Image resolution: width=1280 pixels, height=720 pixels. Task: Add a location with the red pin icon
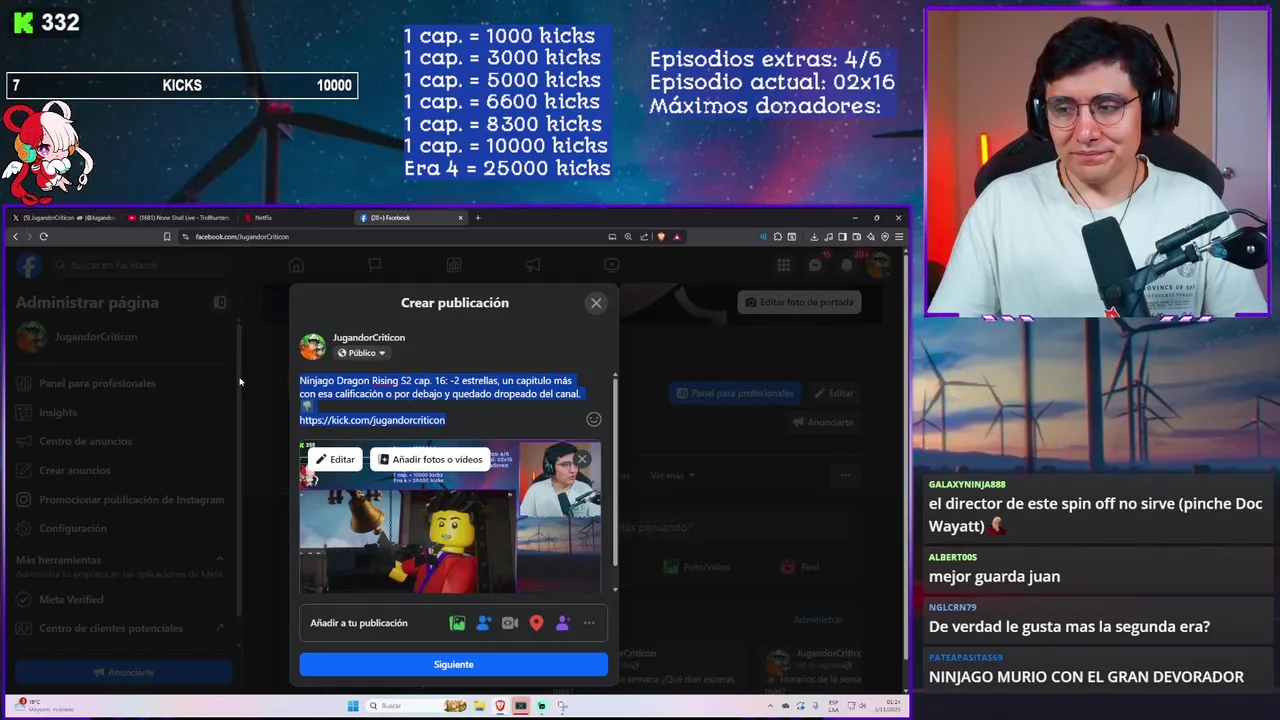536,623
